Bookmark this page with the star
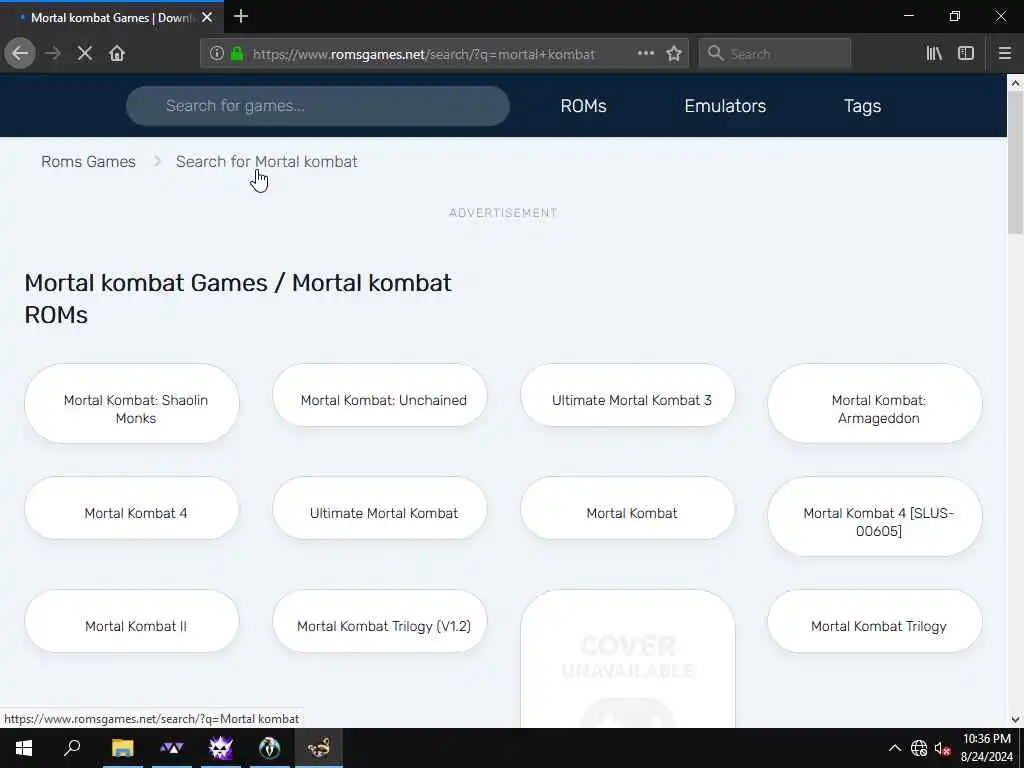The image size is (1024, 768). [674, 54]
